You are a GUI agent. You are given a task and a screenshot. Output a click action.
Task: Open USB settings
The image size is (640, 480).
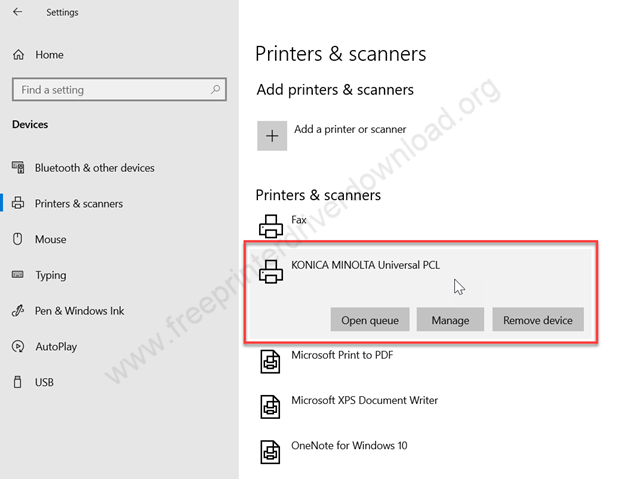(x=44, y=382)
